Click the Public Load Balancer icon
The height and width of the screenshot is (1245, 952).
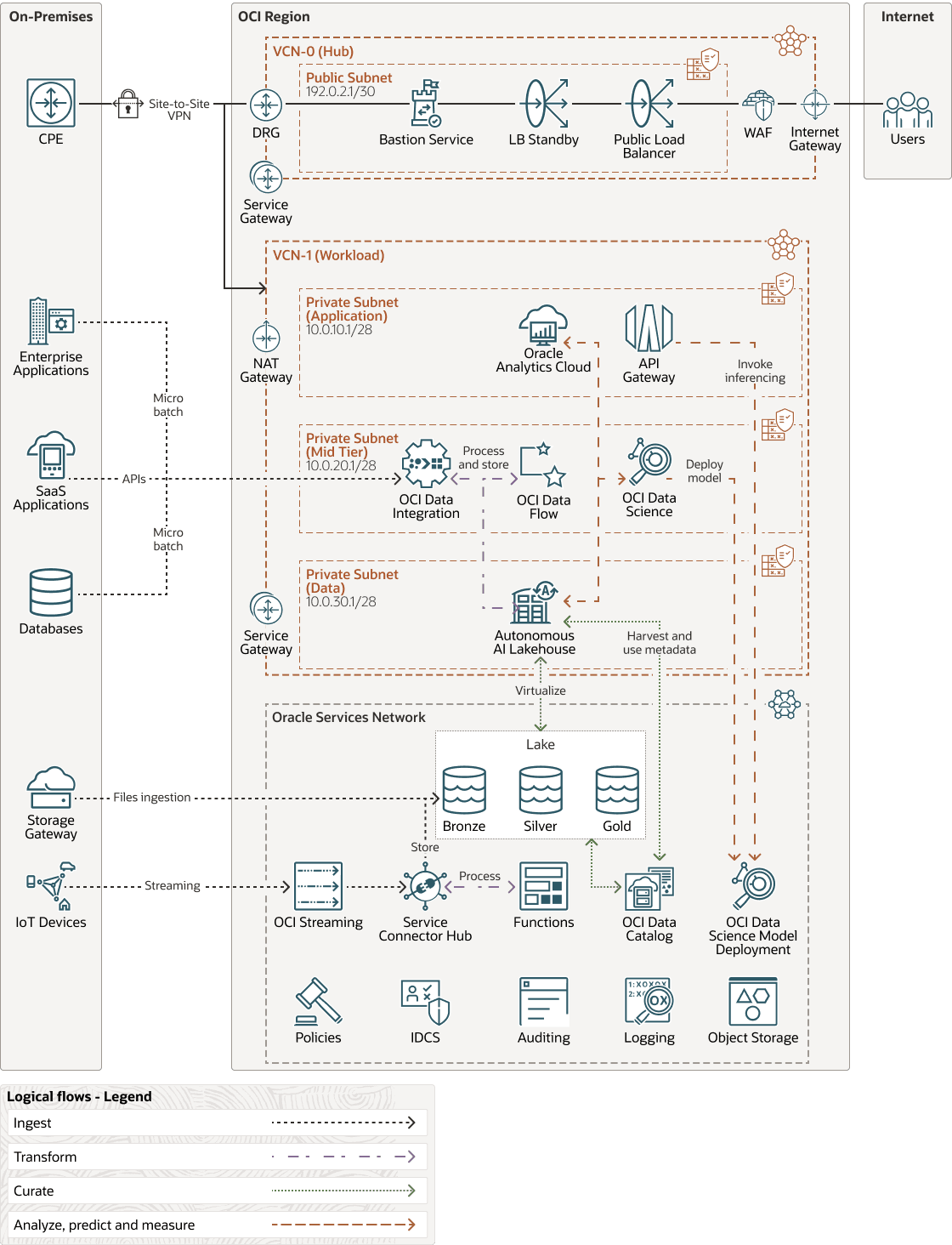pyautogui.click(x=651, y=104)
